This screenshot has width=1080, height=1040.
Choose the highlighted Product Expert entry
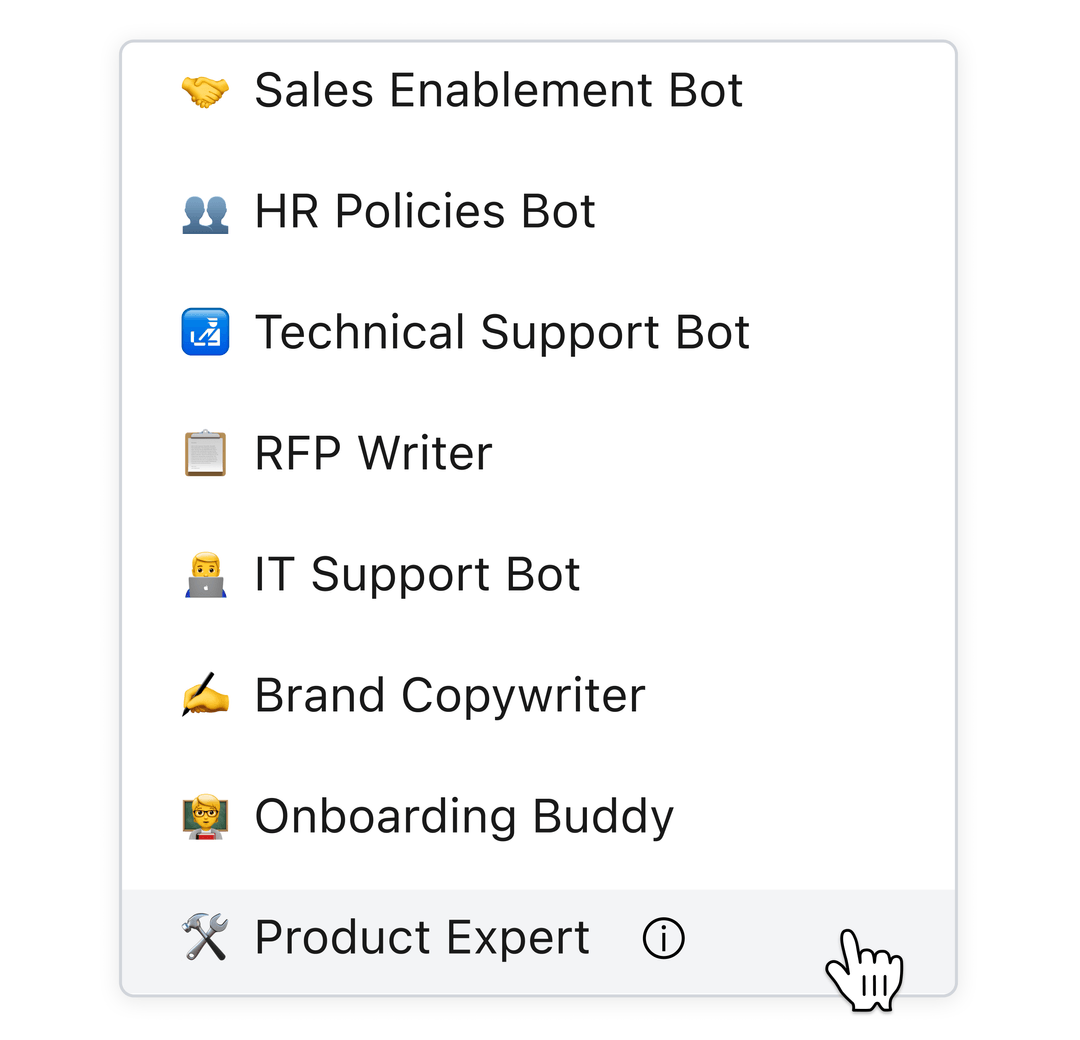tap(422, 937)
